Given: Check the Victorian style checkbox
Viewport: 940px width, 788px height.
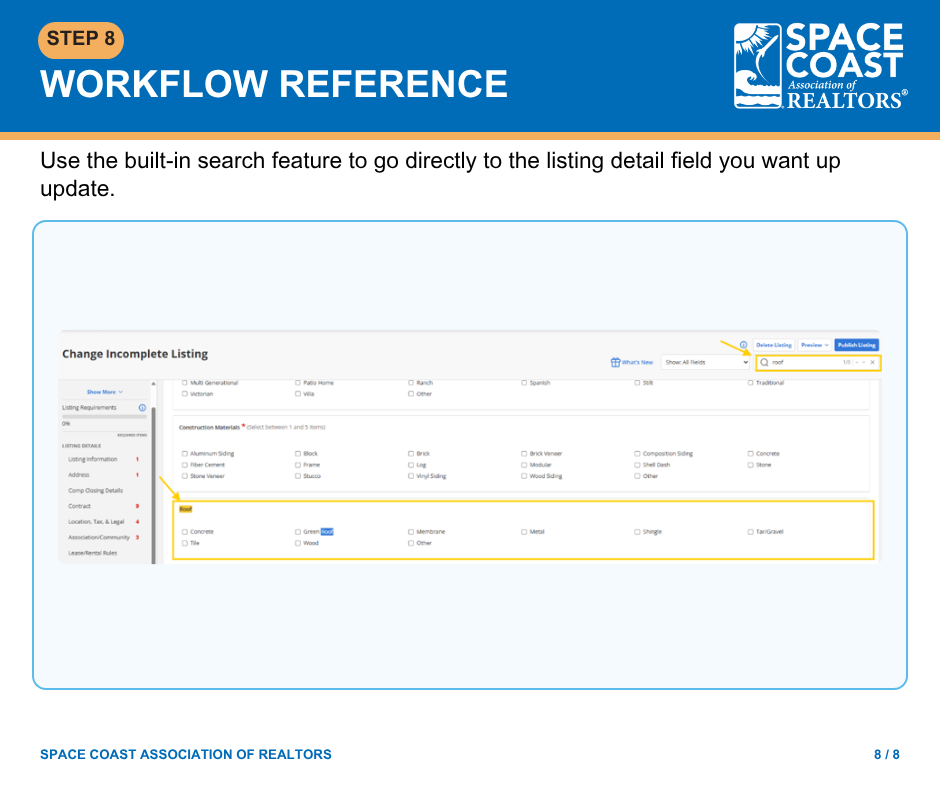Looking at the screenshot, I should (185, 394).
